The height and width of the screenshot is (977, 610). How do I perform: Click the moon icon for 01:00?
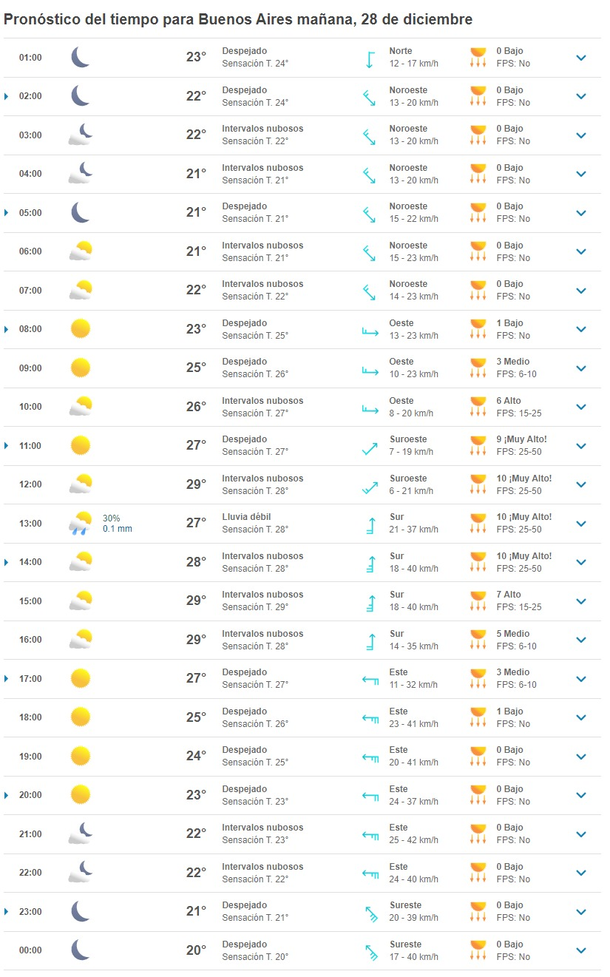[x=80, y=57]
